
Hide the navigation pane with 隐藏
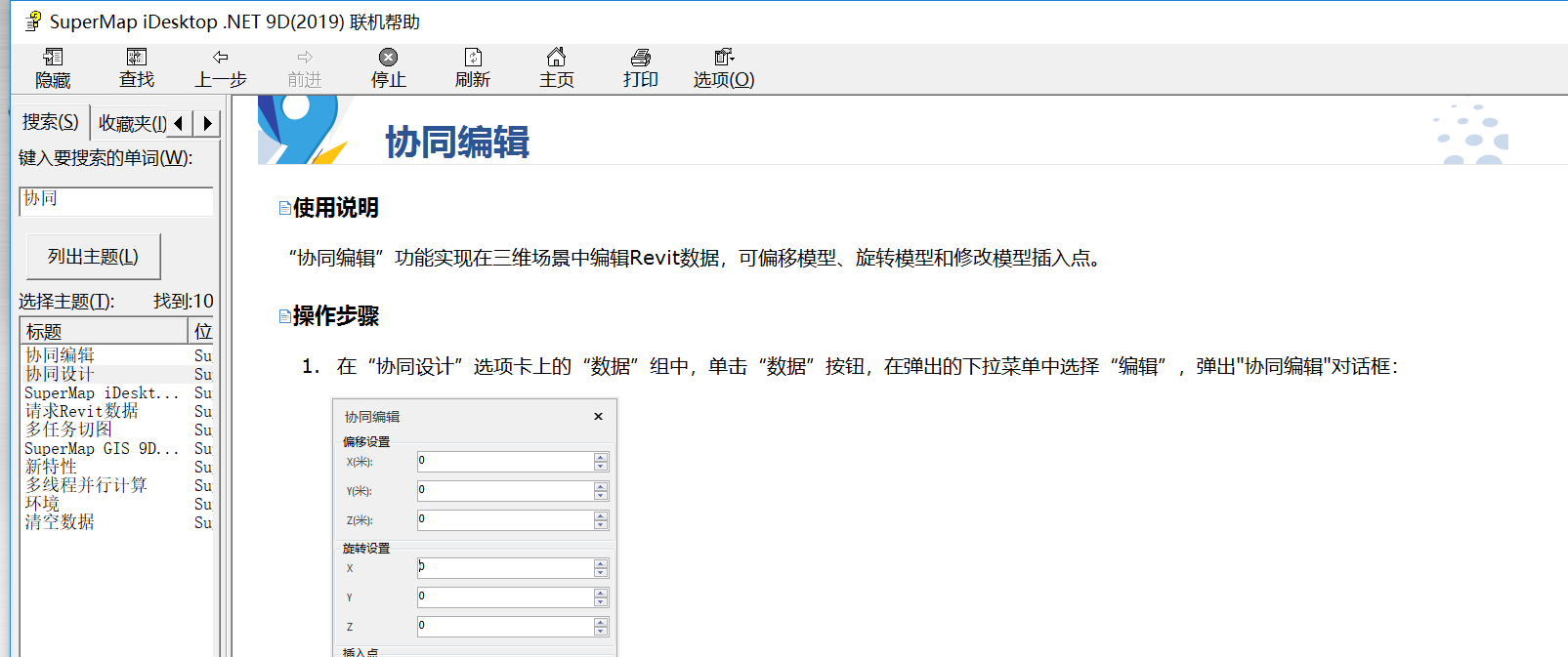pos(53,68)
